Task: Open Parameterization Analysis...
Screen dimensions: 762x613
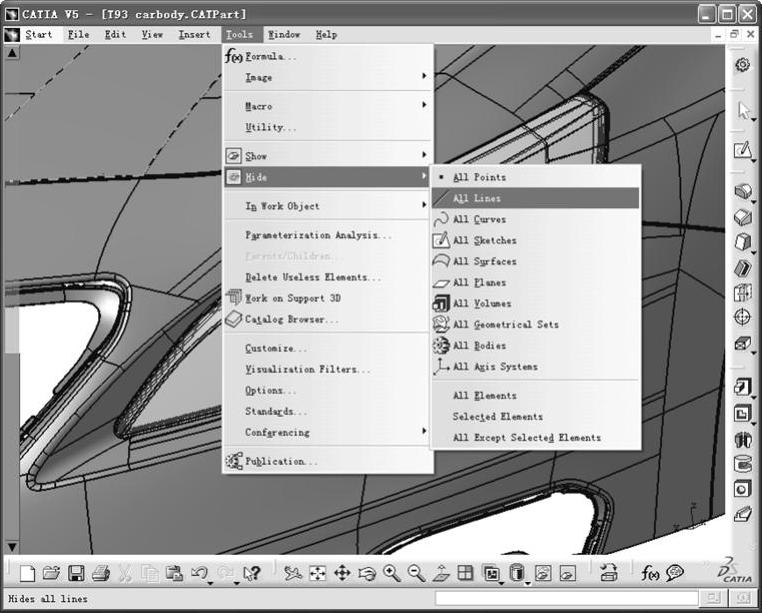Action: [329, 235]
